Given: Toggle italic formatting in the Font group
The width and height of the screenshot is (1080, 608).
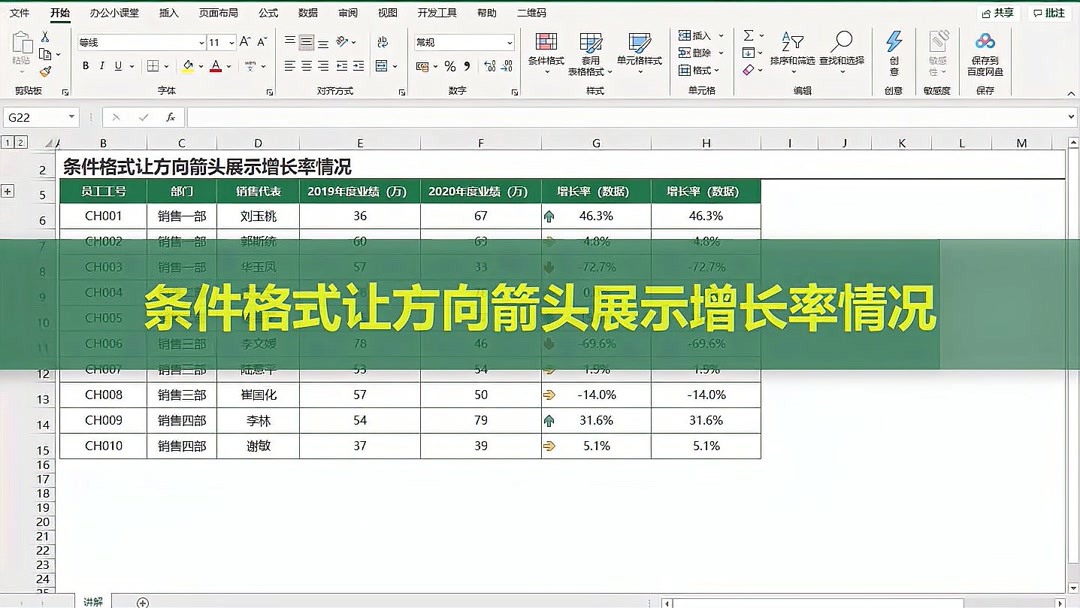Looking at the screenshot, I should pyautogui.click(x=103, y=66).
